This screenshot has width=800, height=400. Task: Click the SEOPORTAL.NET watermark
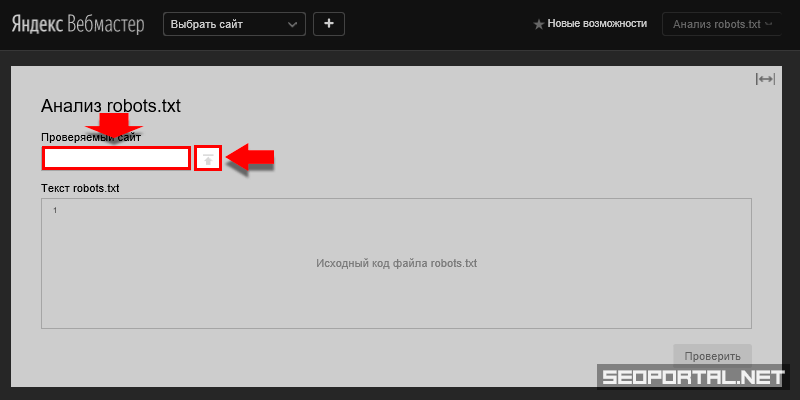[x=697, y=378]
